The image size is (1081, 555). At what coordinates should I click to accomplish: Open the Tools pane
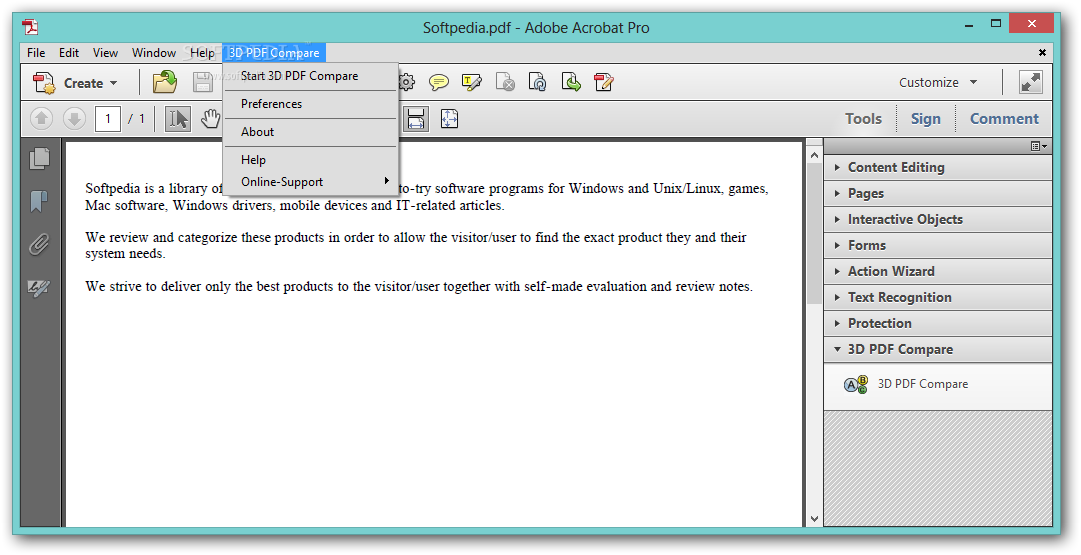pyautogui.click(x=863, y=119)
